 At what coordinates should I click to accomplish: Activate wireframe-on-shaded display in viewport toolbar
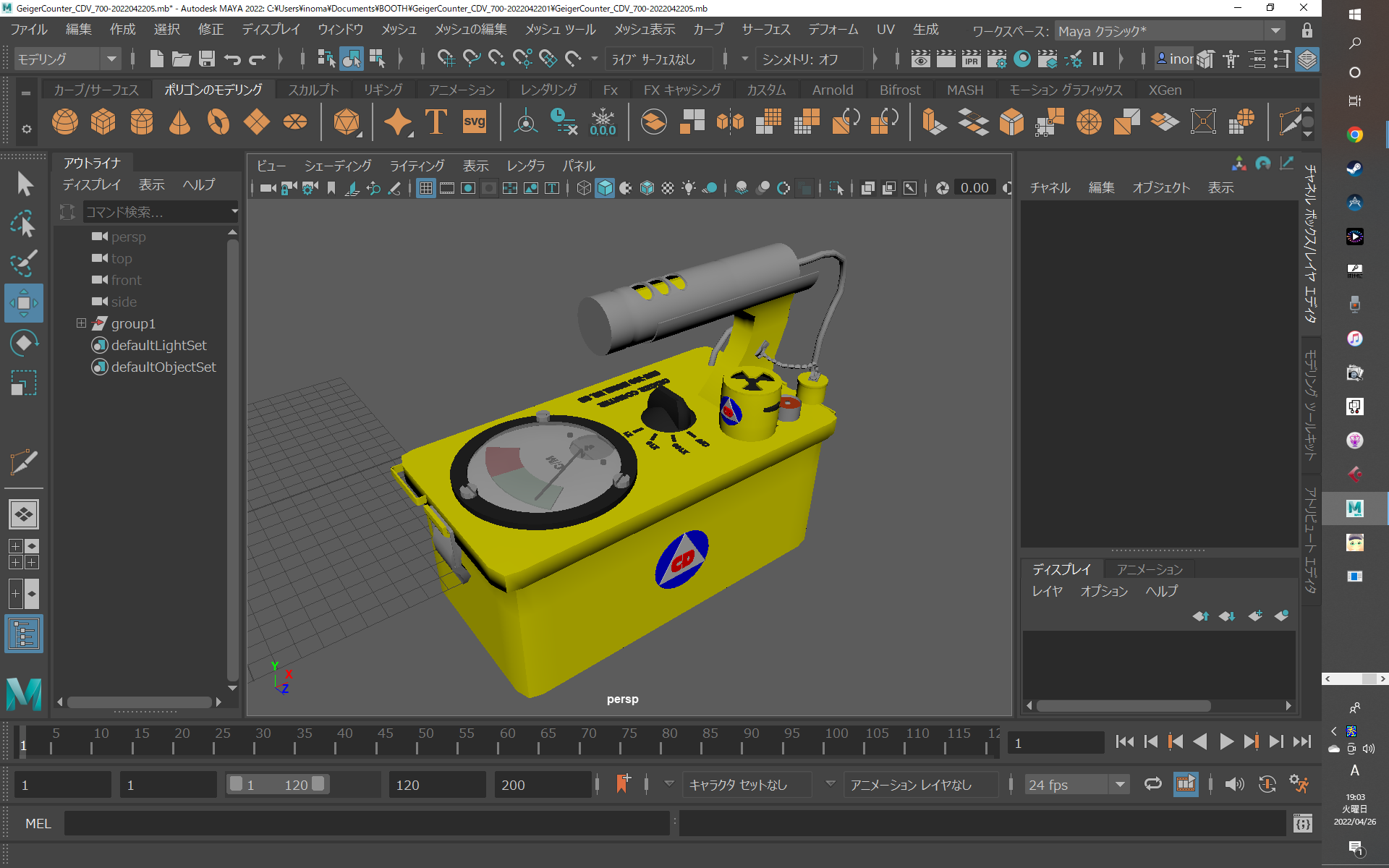tap(646, 188)
